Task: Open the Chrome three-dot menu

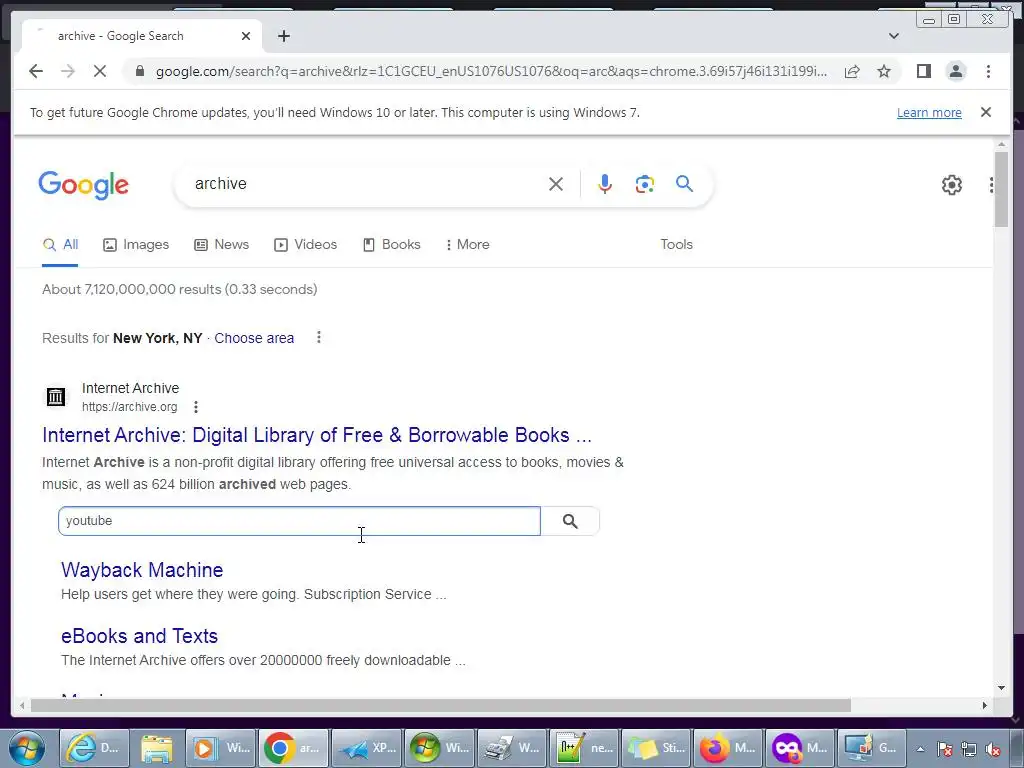Action: 988,71
